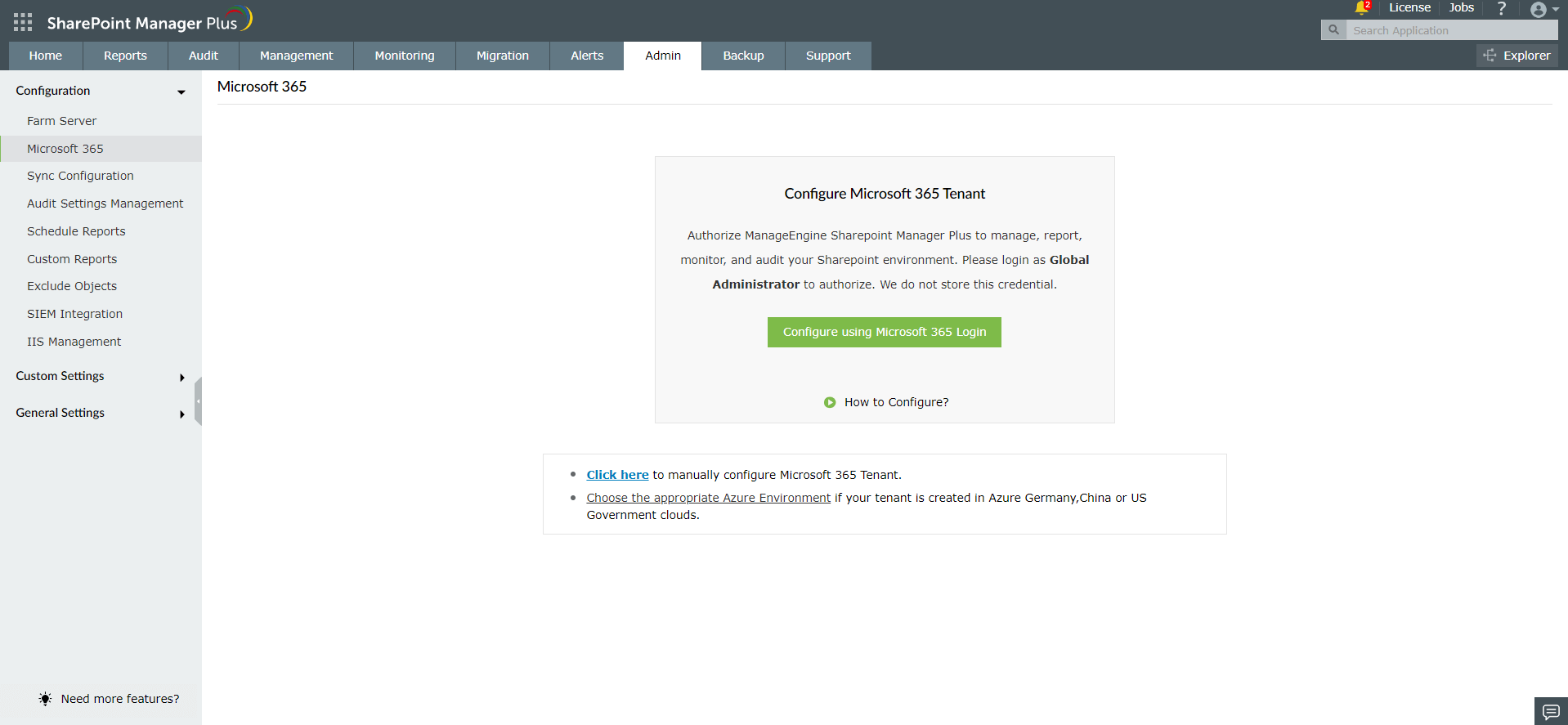Focus the Search Application field
1568x725 pixels.
[1452, 30]
